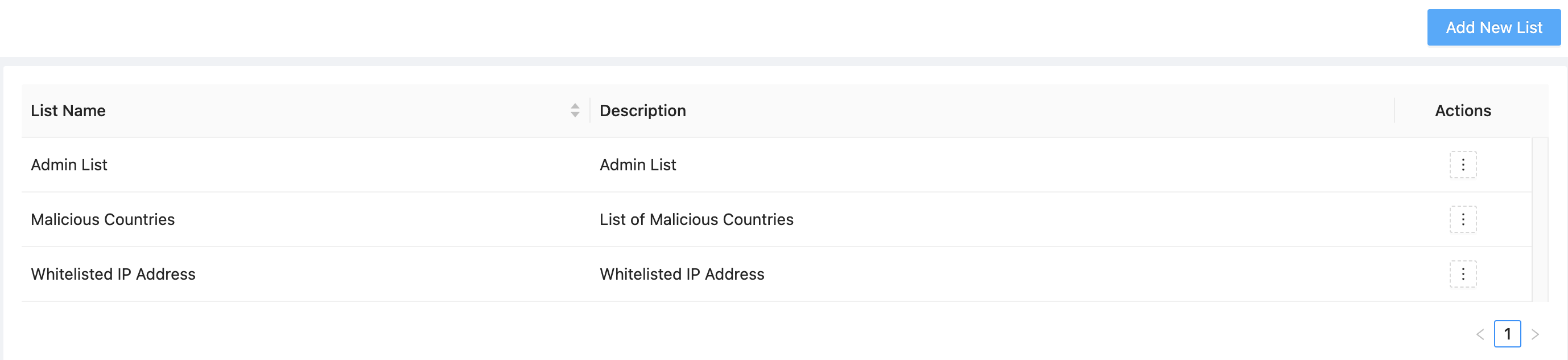Screen dimensions: 1568x360
Task: Sort List Name ascending using the up arrow
Action: point(575,107)
